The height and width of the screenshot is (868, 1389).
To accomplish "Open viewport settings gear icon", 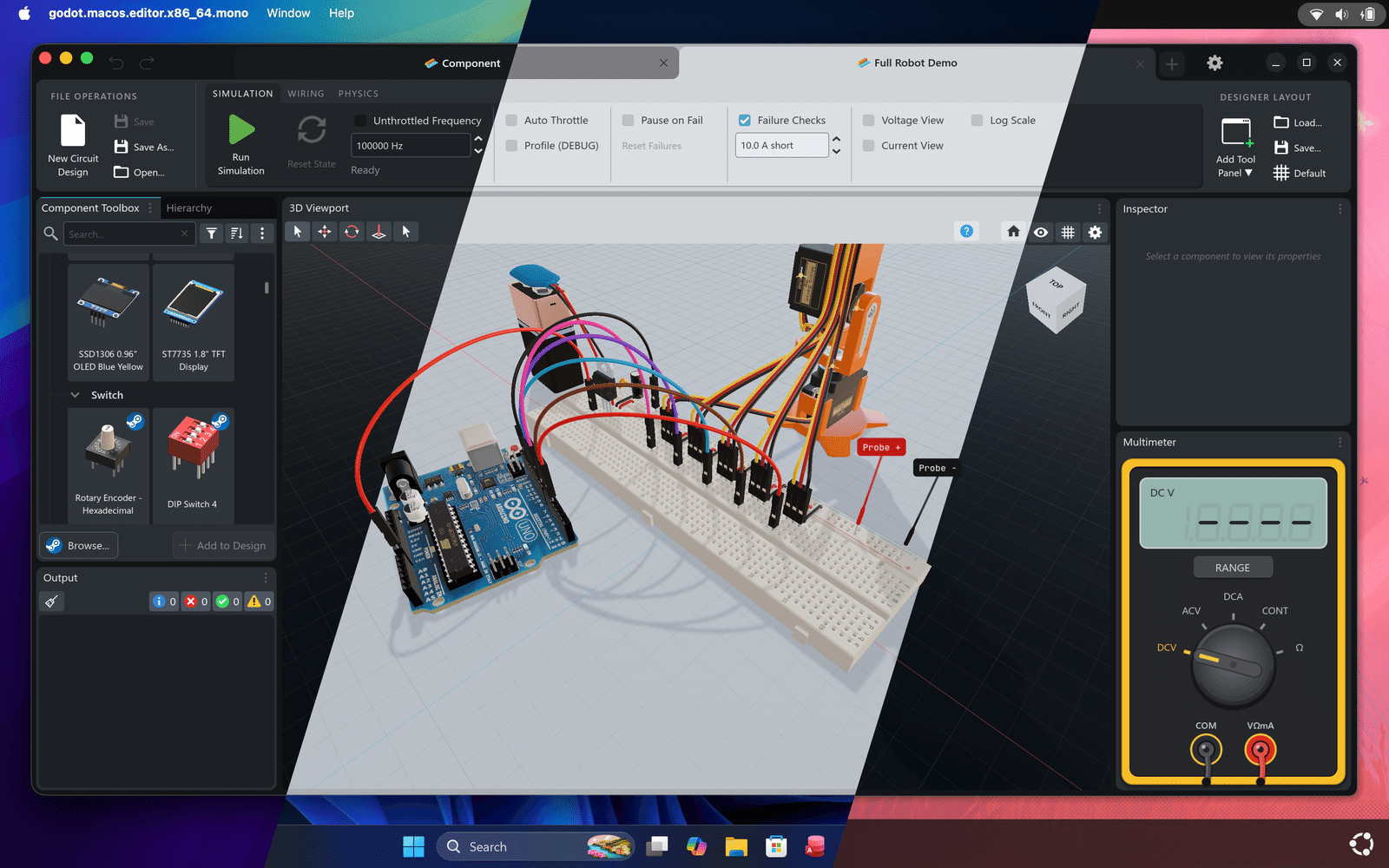I will coord(1096,232).
